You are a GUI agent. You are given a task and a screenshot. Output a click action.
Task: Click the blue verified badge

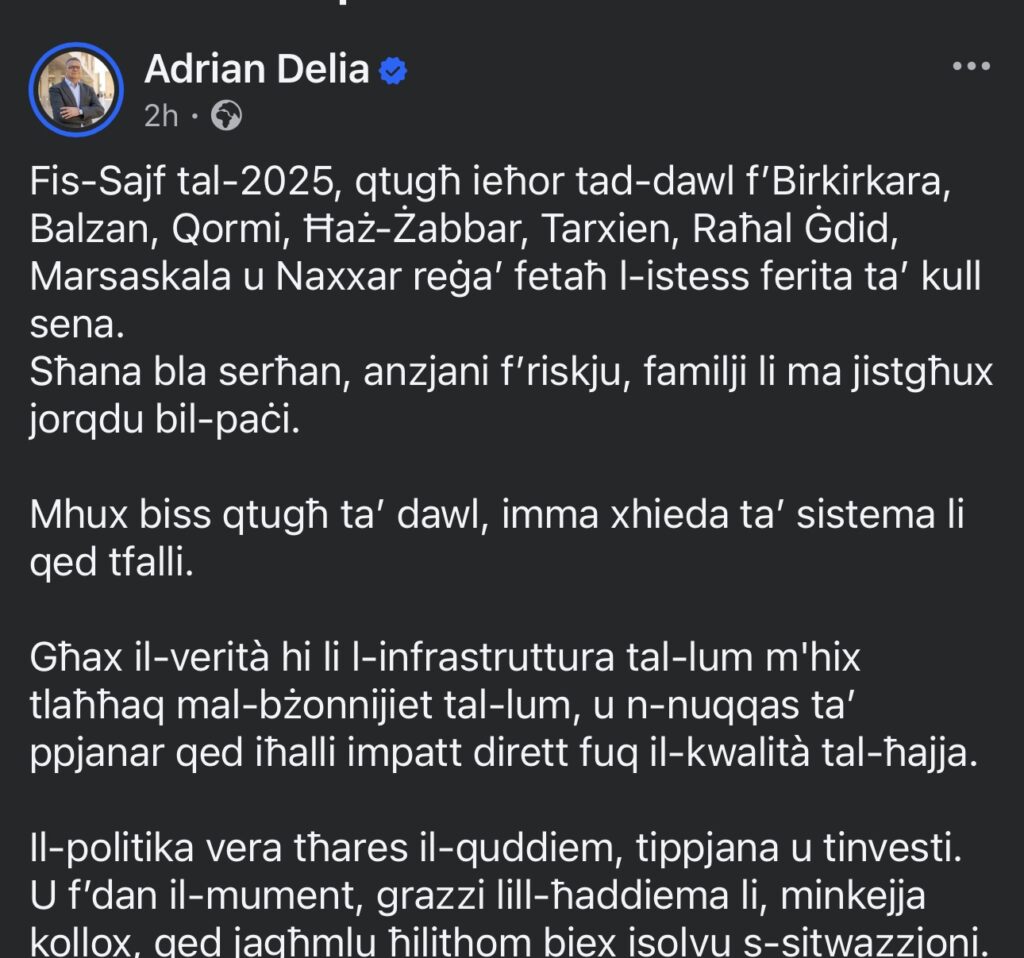point(393,71)
